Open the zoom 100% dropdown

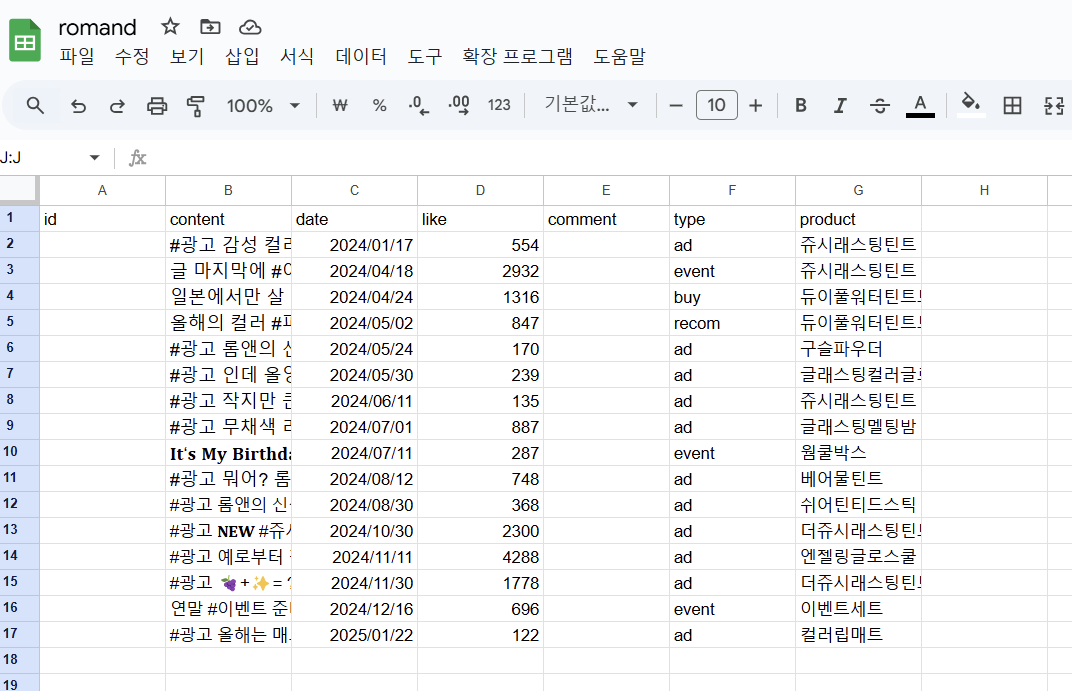point(263,106)
